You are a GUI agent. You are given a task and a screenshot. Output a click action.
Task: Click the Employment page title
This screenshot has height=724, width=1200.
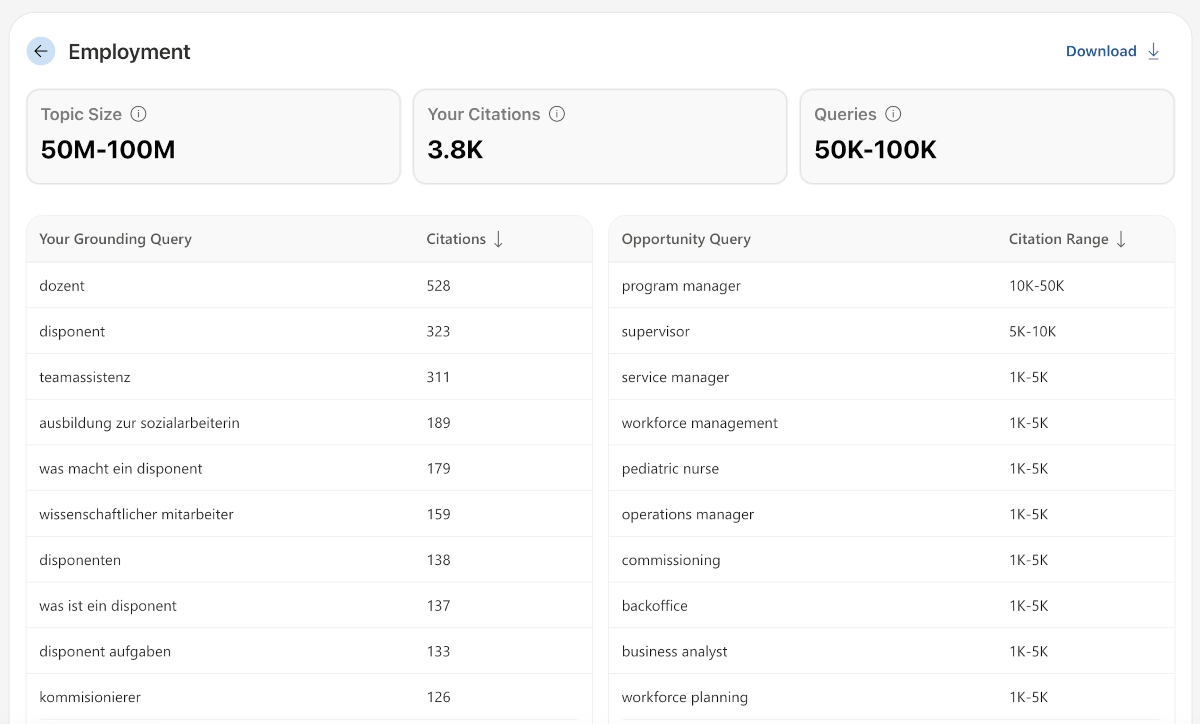pyautogui.click(x=129, y=52)
